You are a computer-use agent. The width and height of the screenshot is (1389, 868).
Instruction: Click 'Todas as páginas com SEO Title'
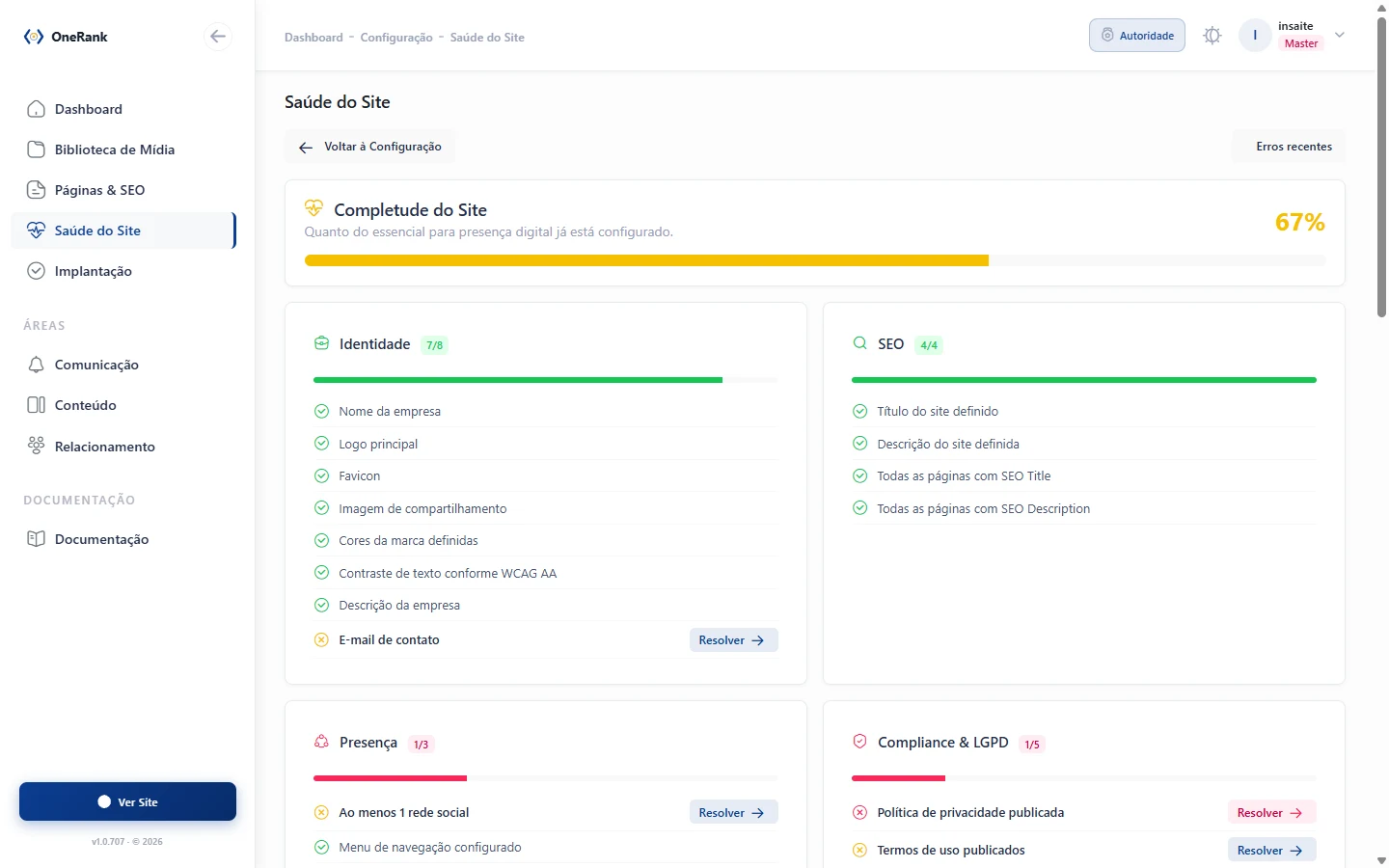[964, 476]
